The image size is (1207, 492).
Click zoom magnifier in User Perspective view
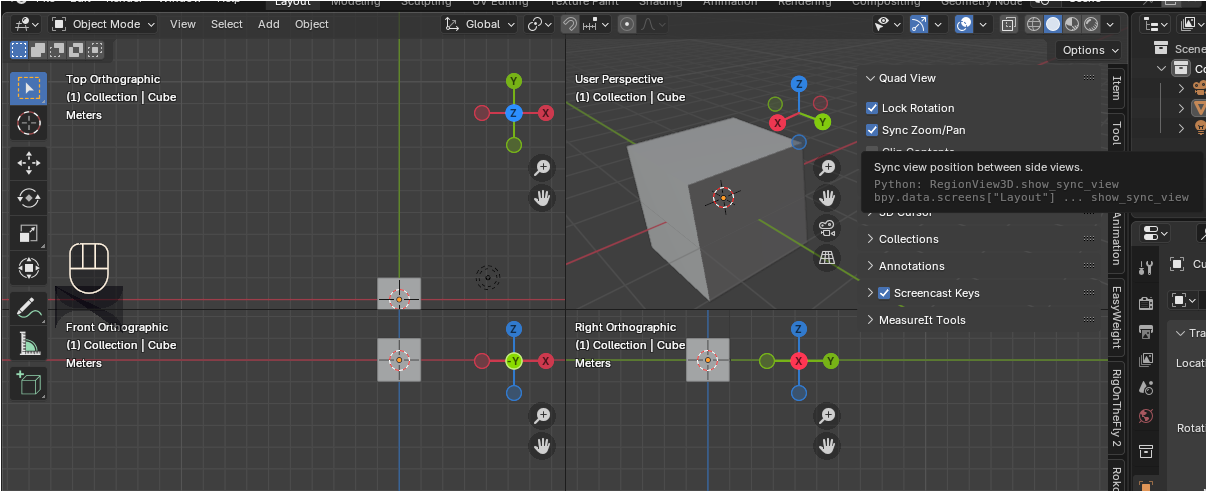827,168
